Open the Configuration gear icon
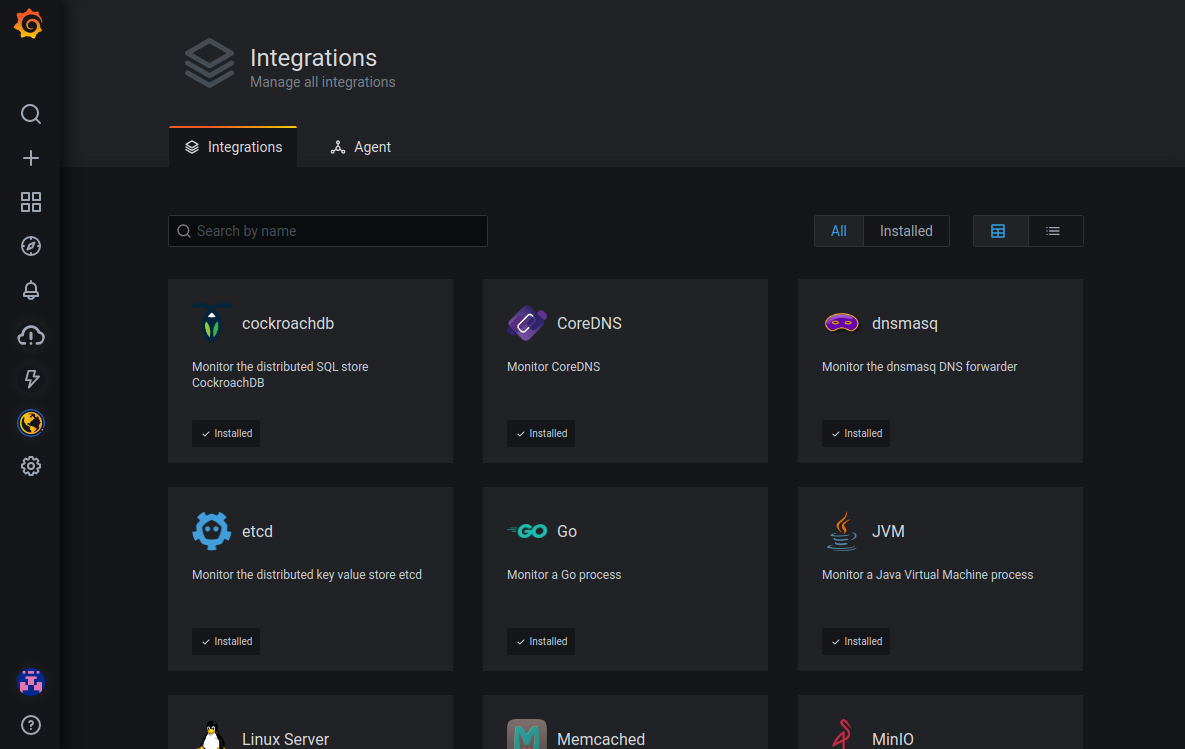Image resolution: width=1185 pixels, height=749 pixels. pyautogui.click(x=31, y=466)
